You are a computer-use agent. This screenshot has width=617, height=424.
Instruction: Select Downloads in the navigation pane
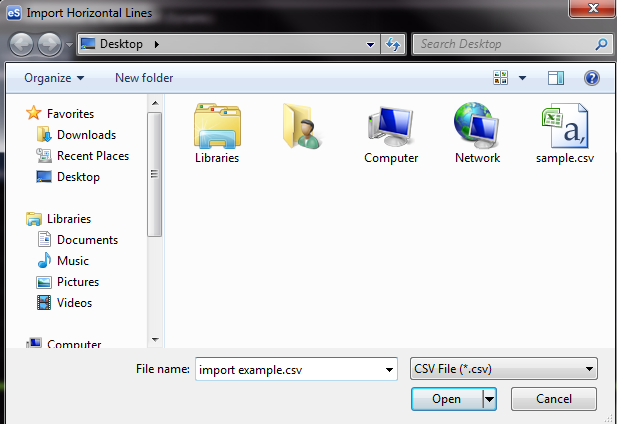point(76,135)
